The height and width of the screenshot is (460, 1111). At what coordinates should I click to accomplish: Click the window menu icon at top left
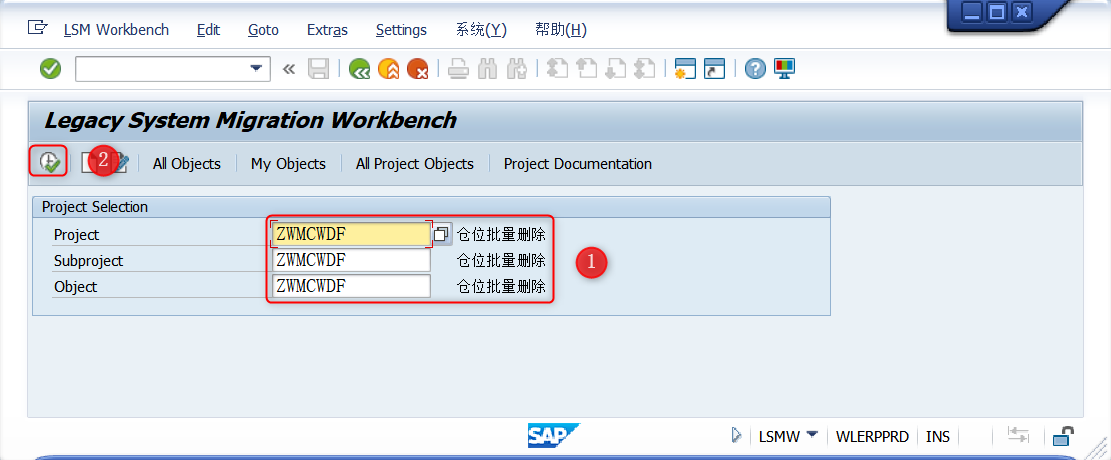coord(37,28)
